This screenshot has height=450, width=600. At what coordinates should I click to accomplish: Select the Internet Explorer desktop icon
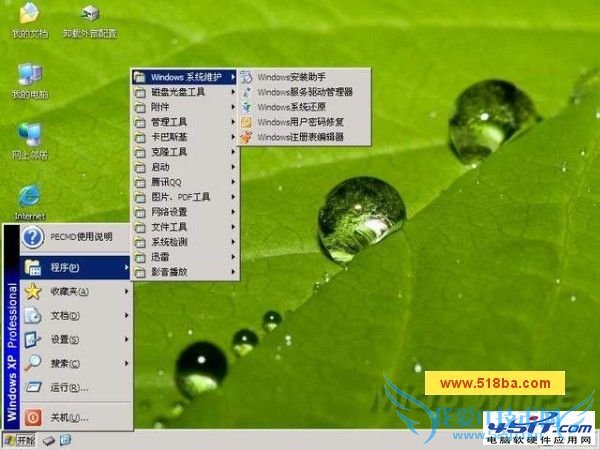pos(29,202)
